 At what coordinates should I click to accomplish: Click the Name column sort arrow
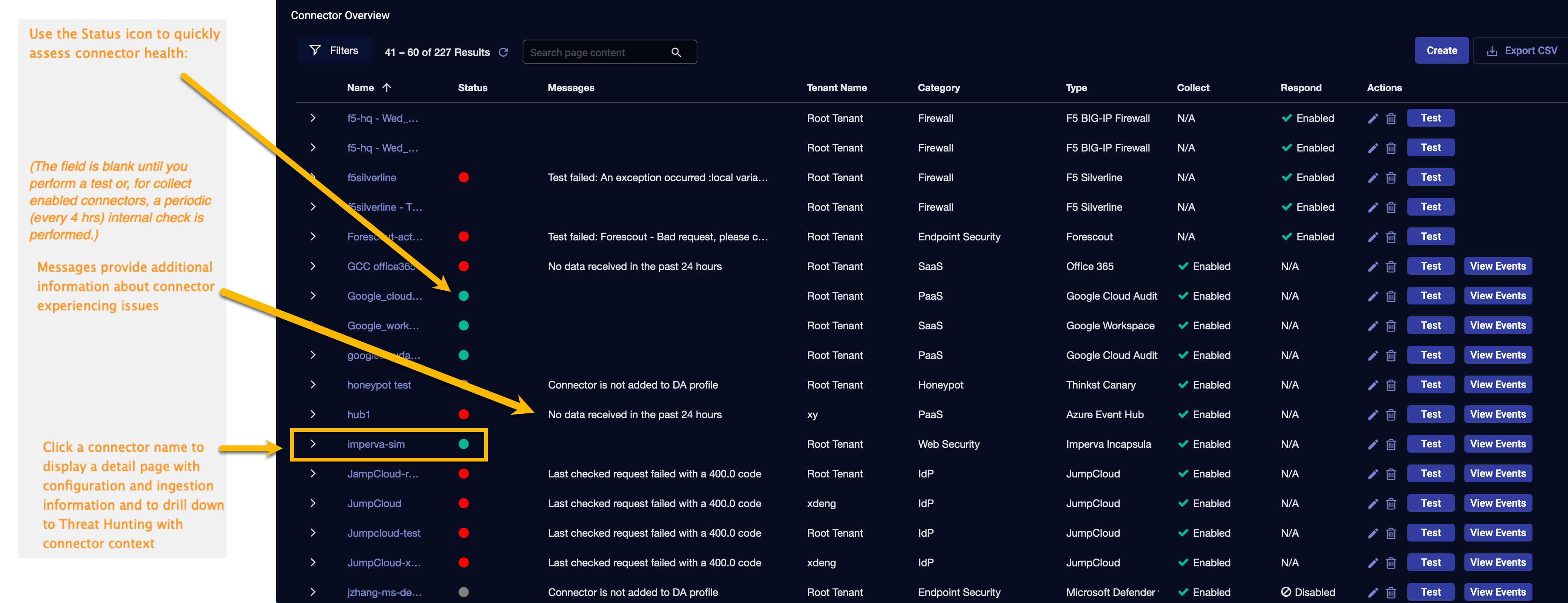[386, 88]
